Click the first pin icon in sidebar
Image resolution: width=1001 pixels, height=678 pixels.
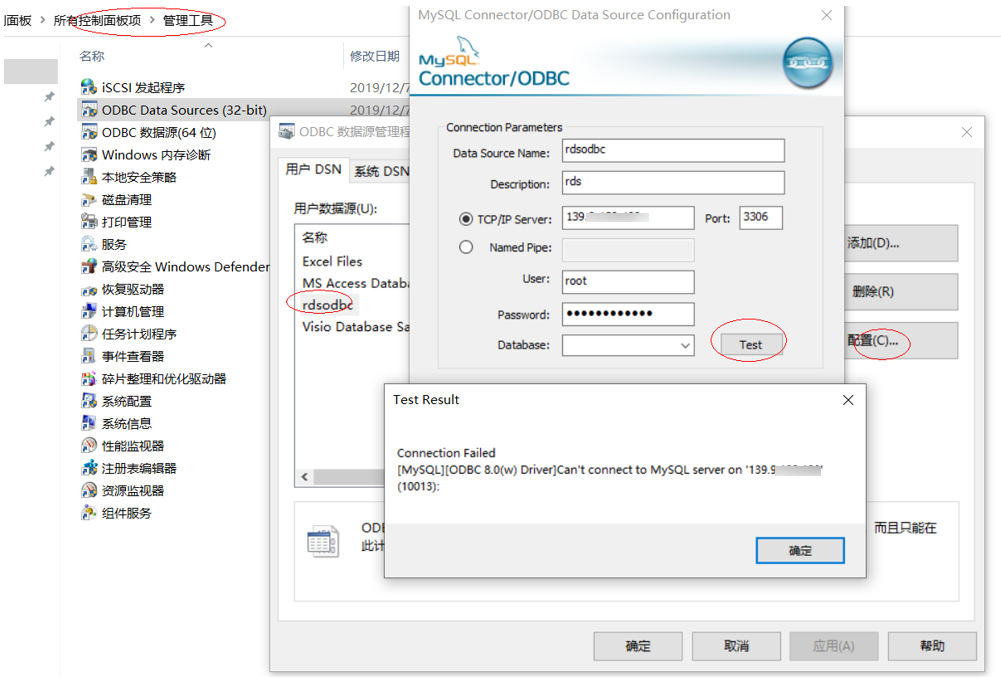coord(49,97)
